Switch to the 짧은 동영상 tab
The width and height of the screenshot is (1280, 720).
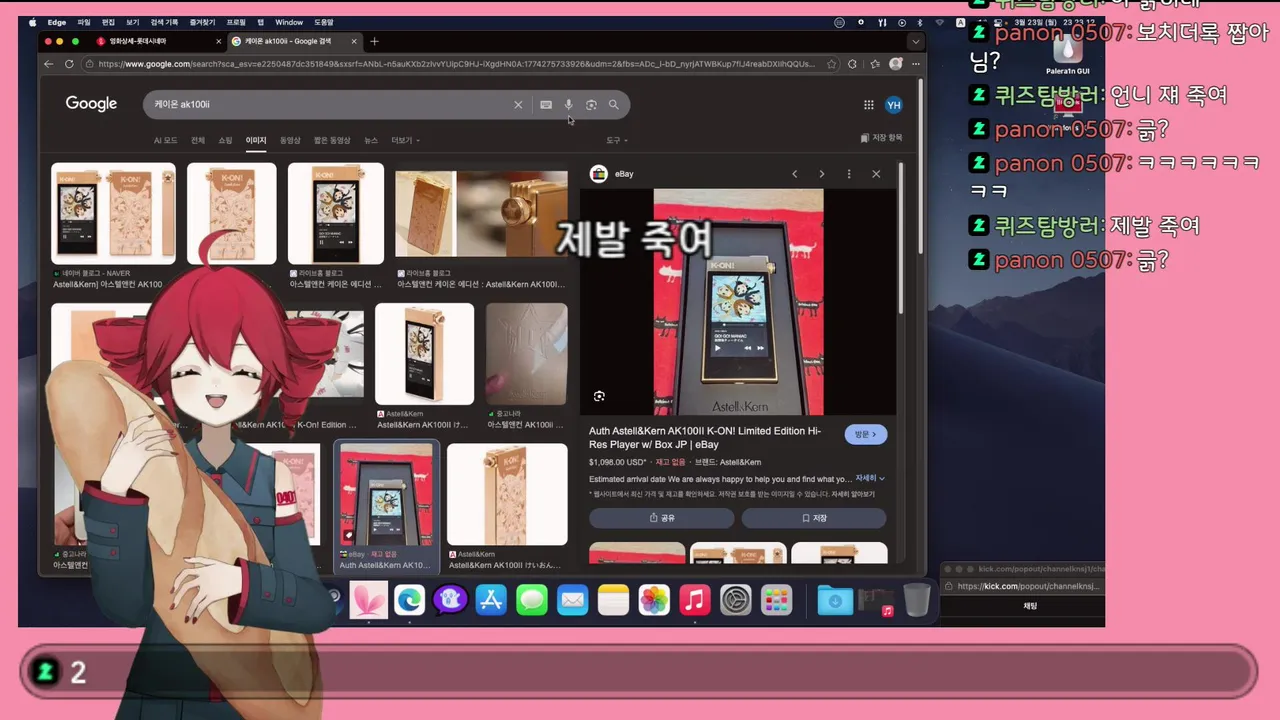click(332, 140)
